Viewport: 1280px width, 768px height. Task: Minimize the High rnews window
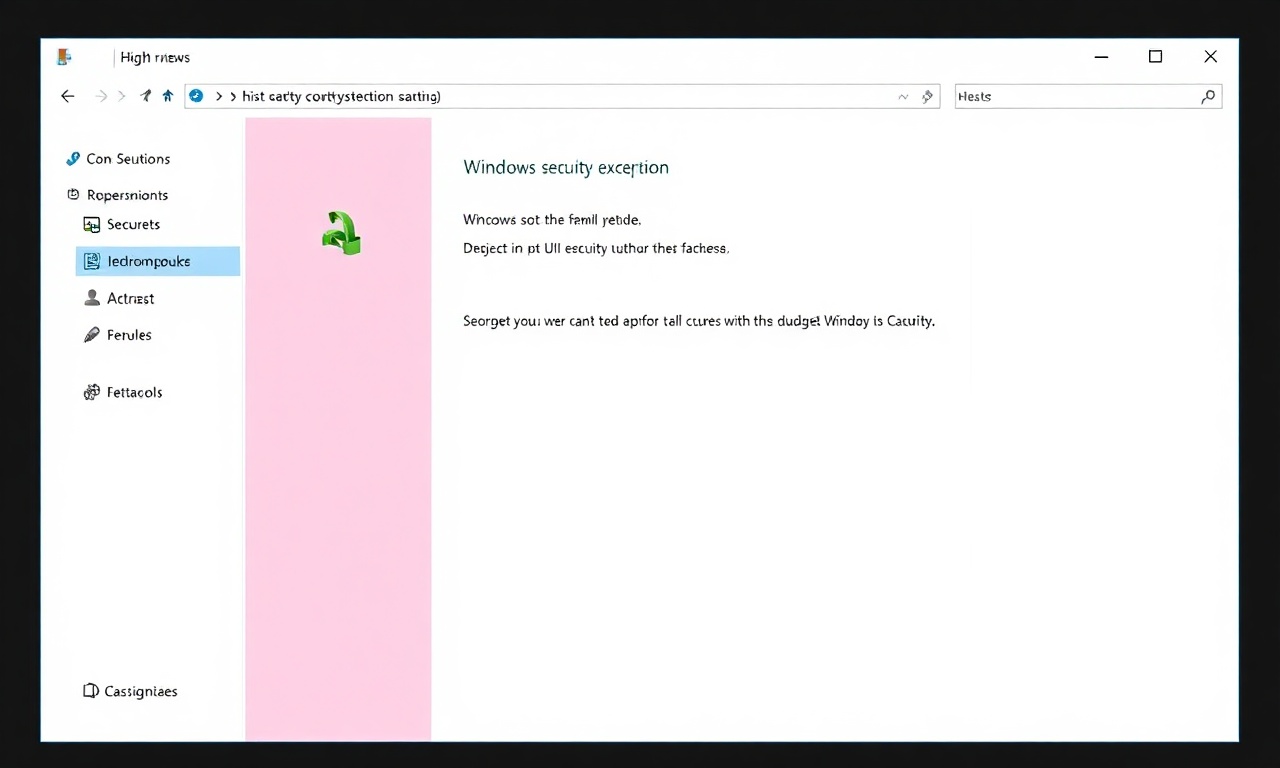pos(1102,57)
